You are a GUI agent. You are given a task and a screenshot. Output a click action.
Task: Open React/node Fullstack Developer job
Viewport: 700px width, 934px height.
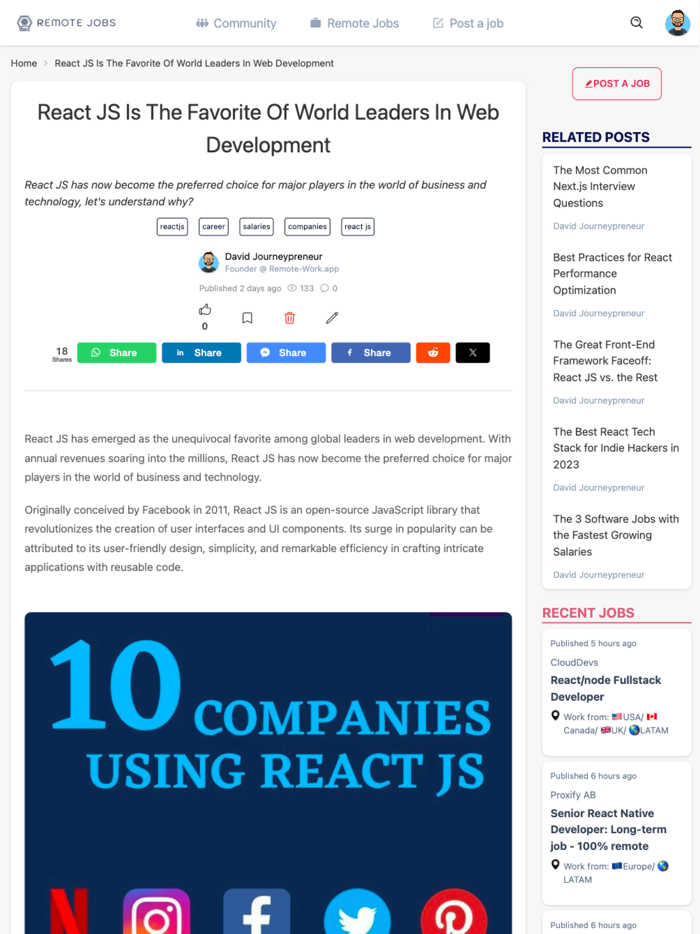pyautogui.click(x=606, y=688)
